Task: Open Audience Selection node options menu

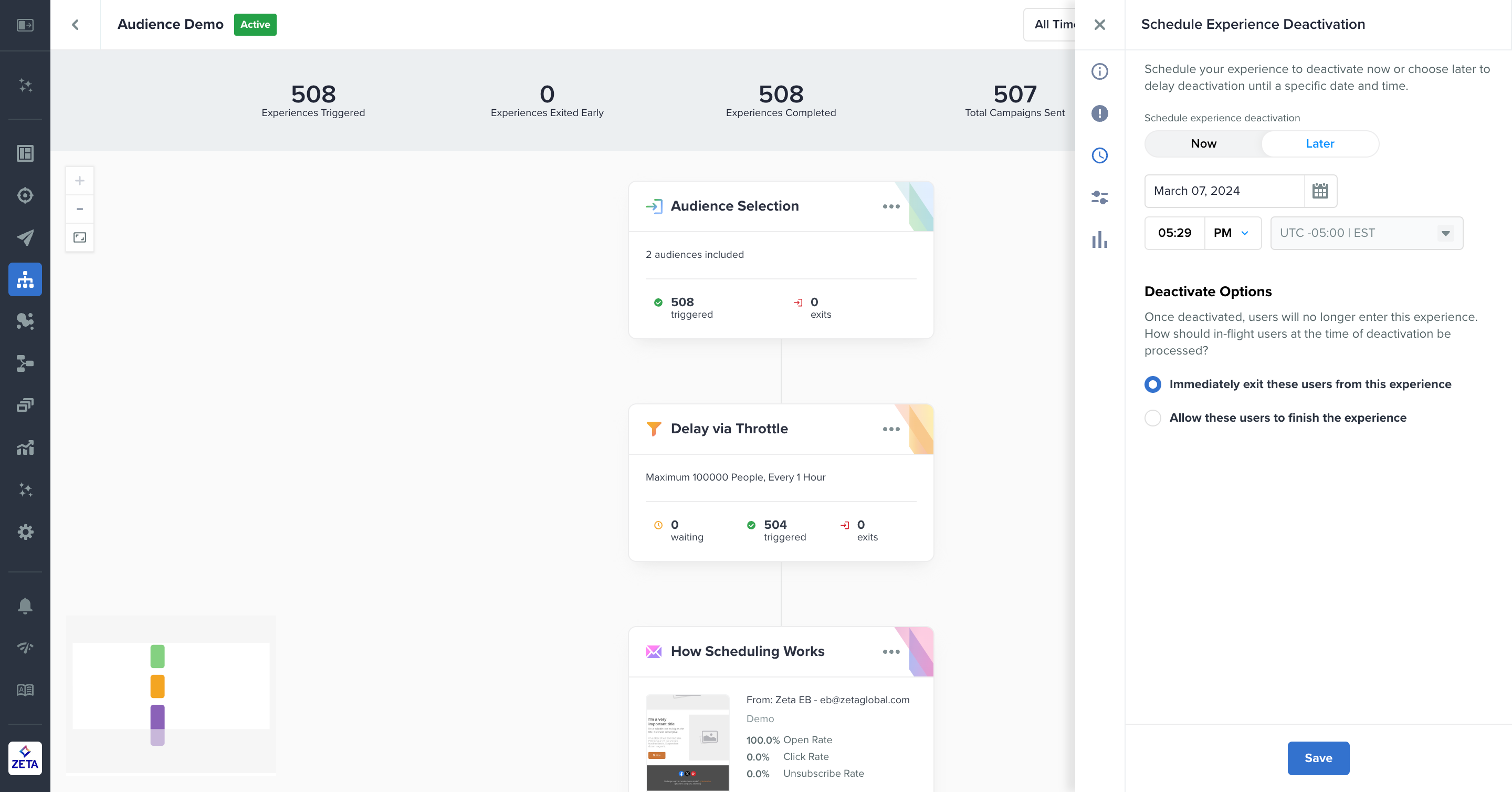Action: pos(891,206)
